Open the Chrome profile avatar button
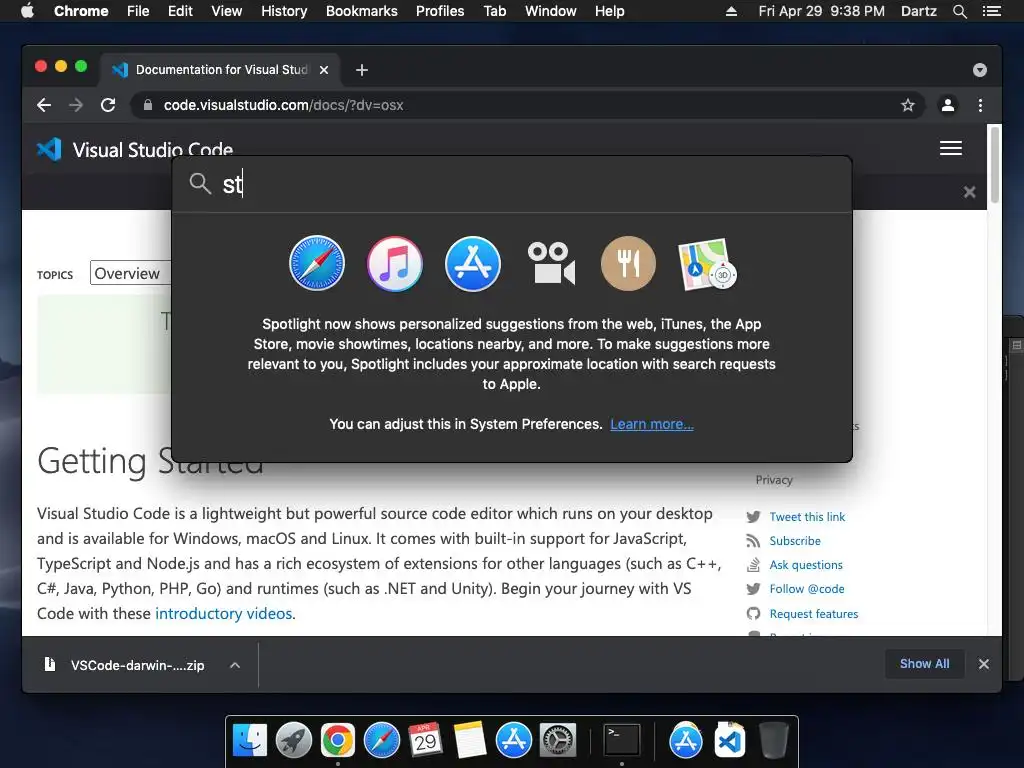The width and height of the screenshot is (1024, 768). (x=948, y=105)
